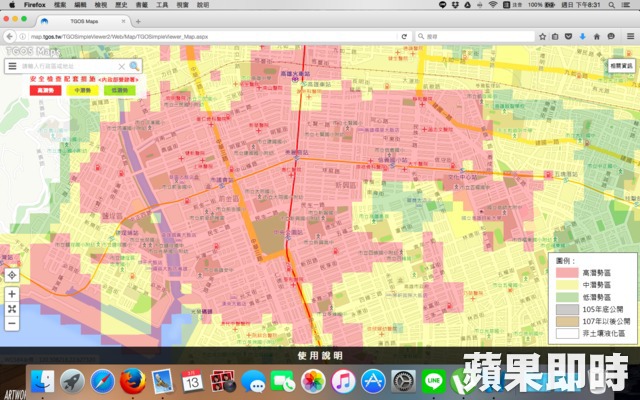
Task: Click the 新興區 district label
Action: click(345, 185)
